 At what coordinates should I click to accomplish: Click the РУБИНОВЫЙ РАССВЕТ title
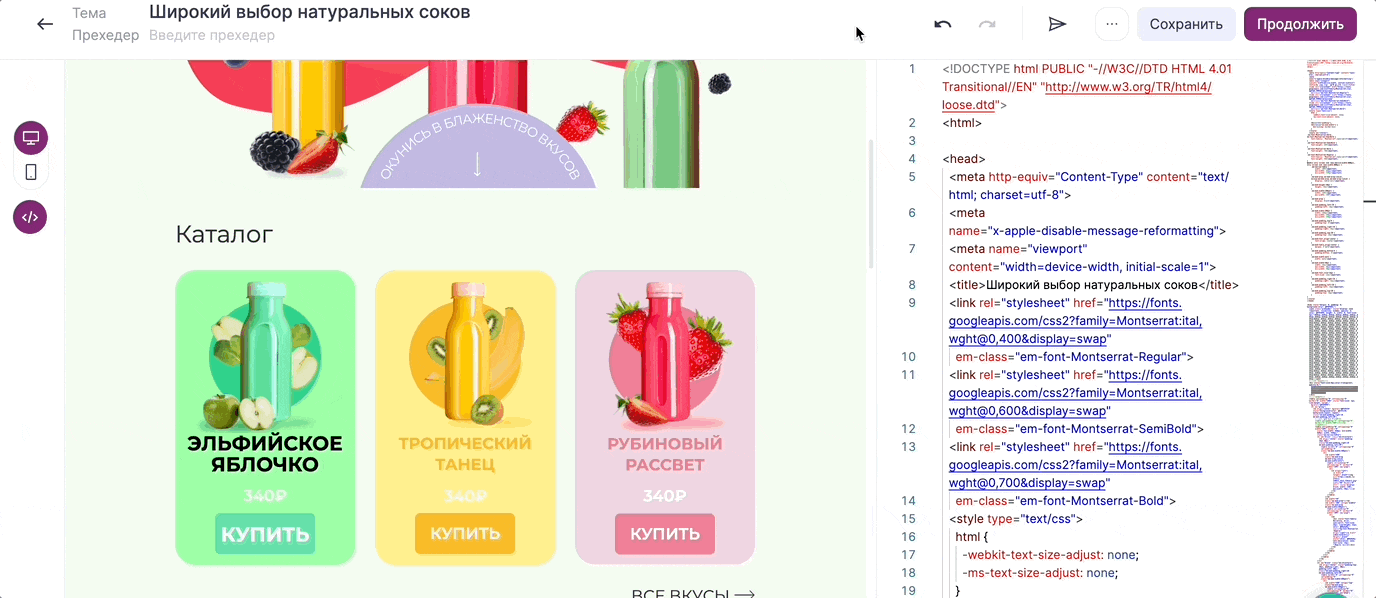(x=665, y=454)
